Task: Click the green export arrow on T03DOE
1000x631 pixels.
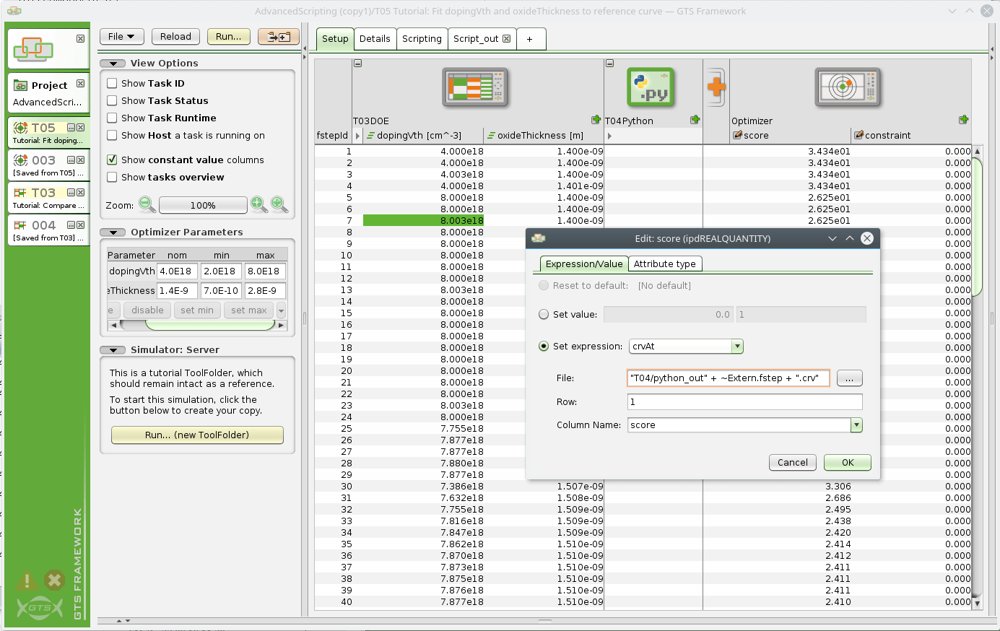Action: click(596, 120)
